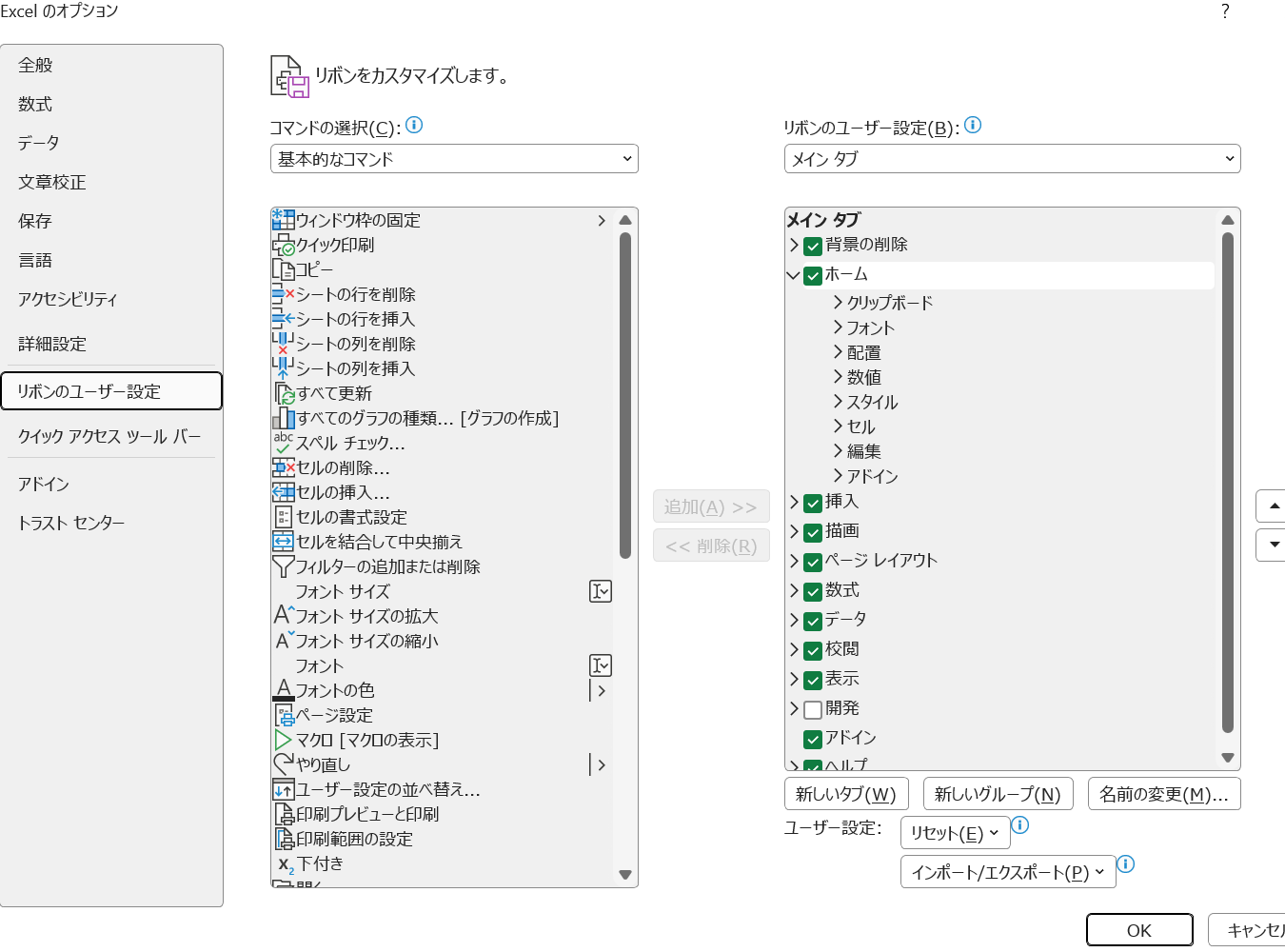Enable the 開発 tab checkbox
This screenshot has width=1285, height=952.
pyautogui.click(x=813, y=709)
